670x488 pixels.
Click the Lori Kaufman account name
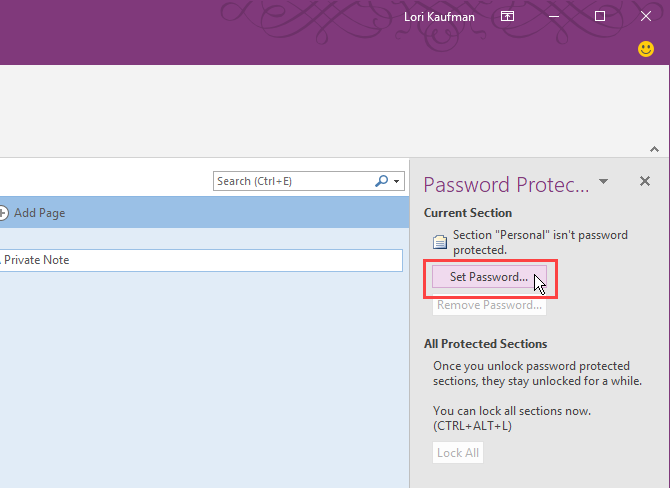click(439, 17)
